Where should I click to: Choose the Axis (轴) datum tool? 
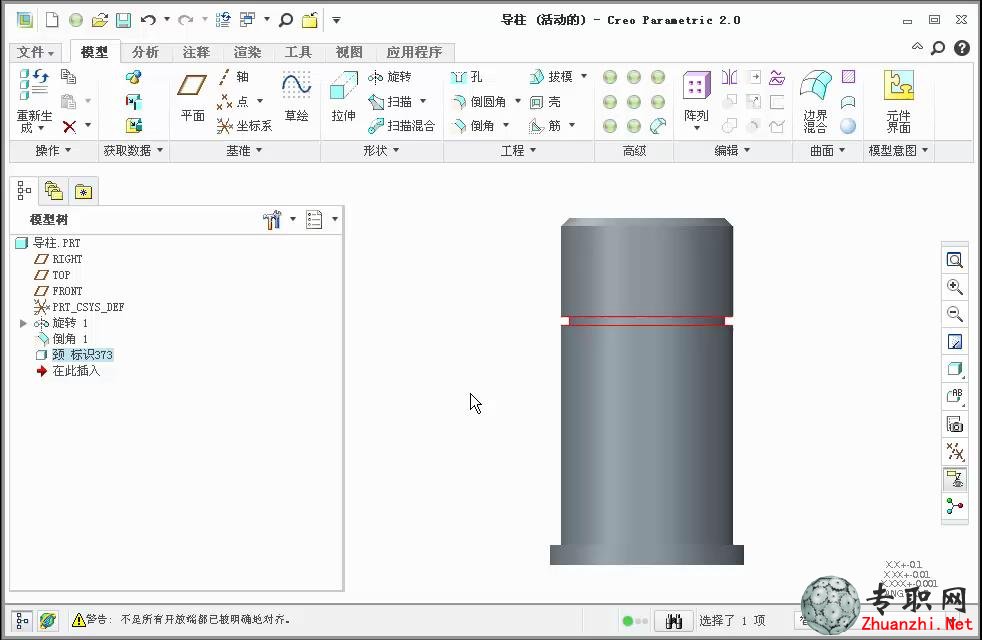coord(234,76)
